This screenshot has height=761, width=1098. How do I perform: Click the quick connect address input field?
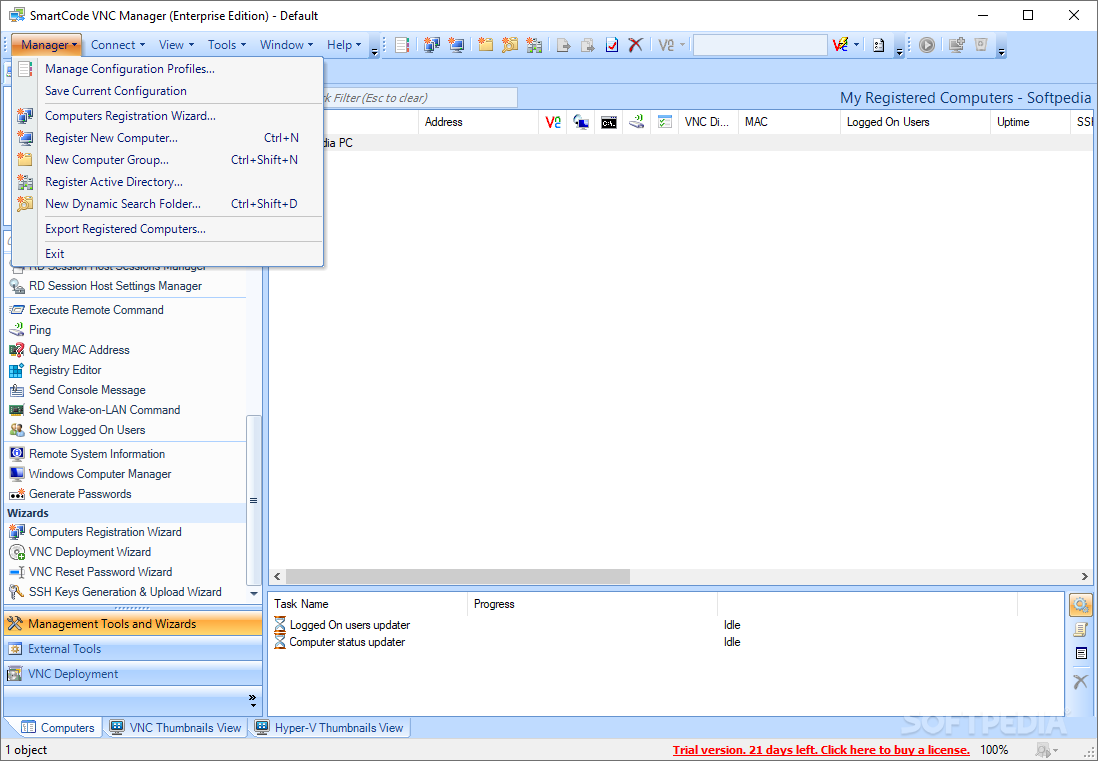click(760, 45)
